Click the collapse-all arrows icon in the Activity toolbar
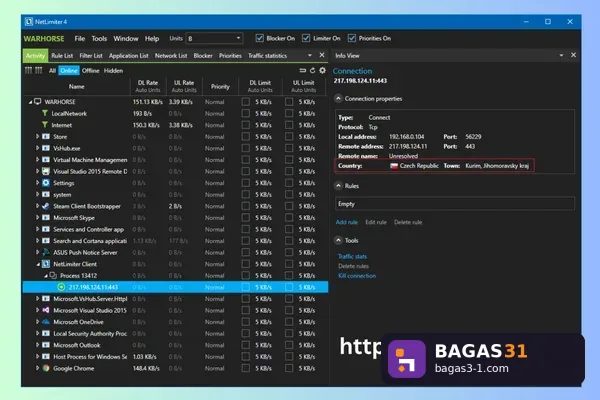This screenshot has width=600, height=400. pyautogui.click(x=303, y=70)
